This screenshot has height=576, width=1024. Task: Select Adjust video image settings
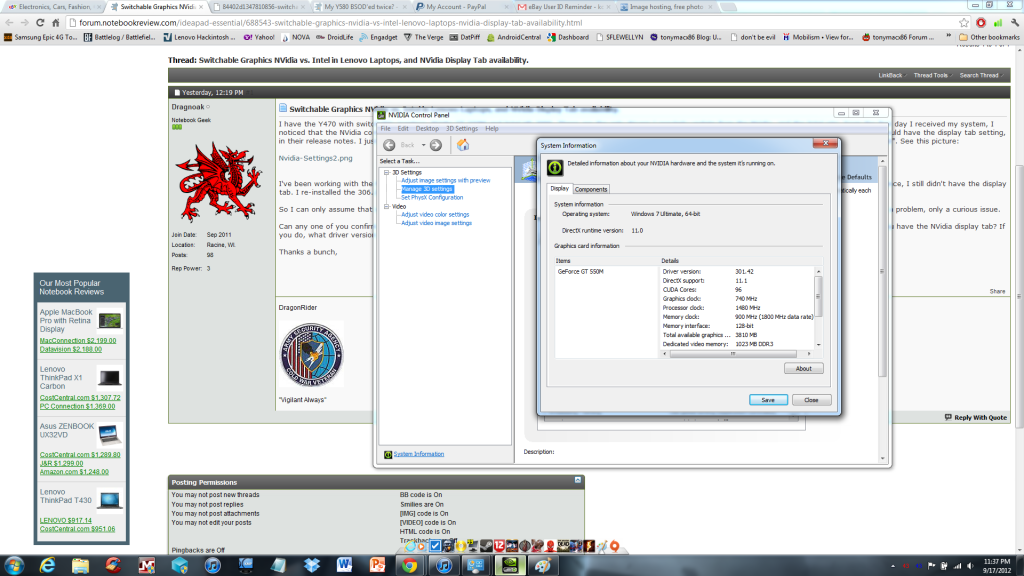coord(436,223)
